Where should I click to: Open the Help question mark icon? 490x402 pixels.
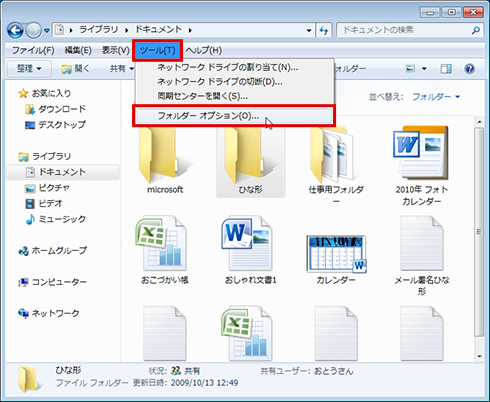(469, 69)
